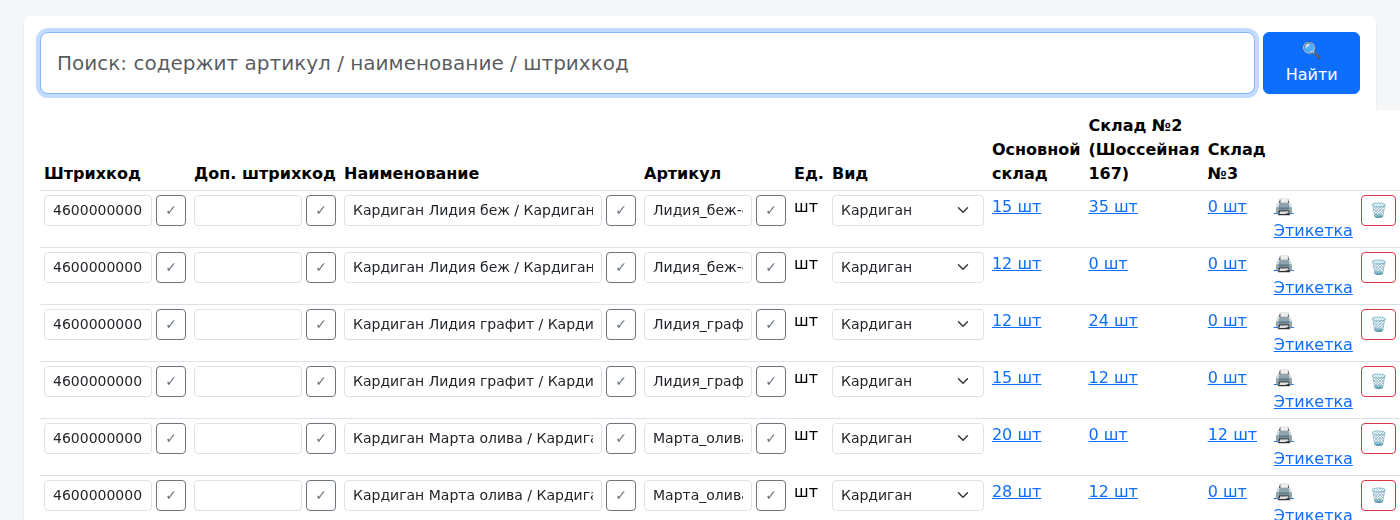Delete the графит row with 24 шт stock

[1378, 324]
